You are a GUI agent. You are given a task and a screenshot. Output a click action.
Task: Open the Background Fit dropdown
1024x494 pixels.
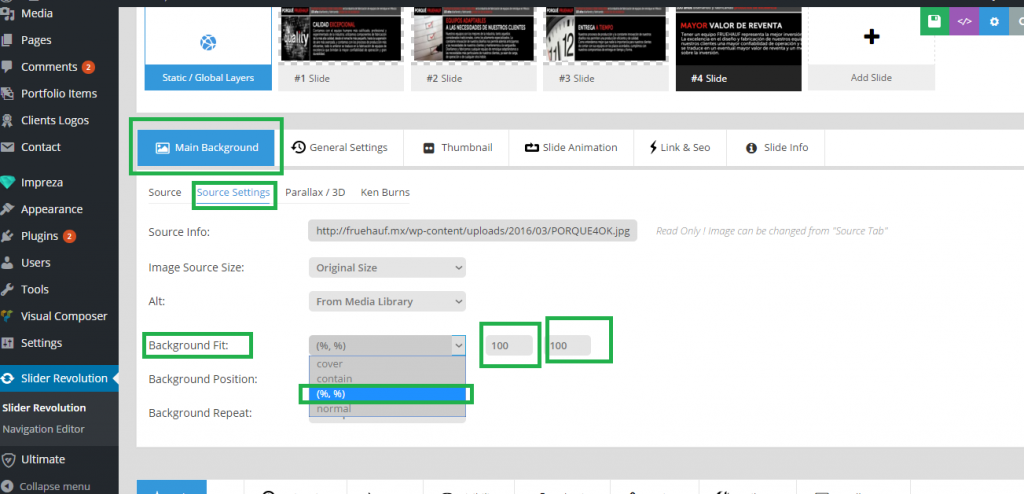387,345
